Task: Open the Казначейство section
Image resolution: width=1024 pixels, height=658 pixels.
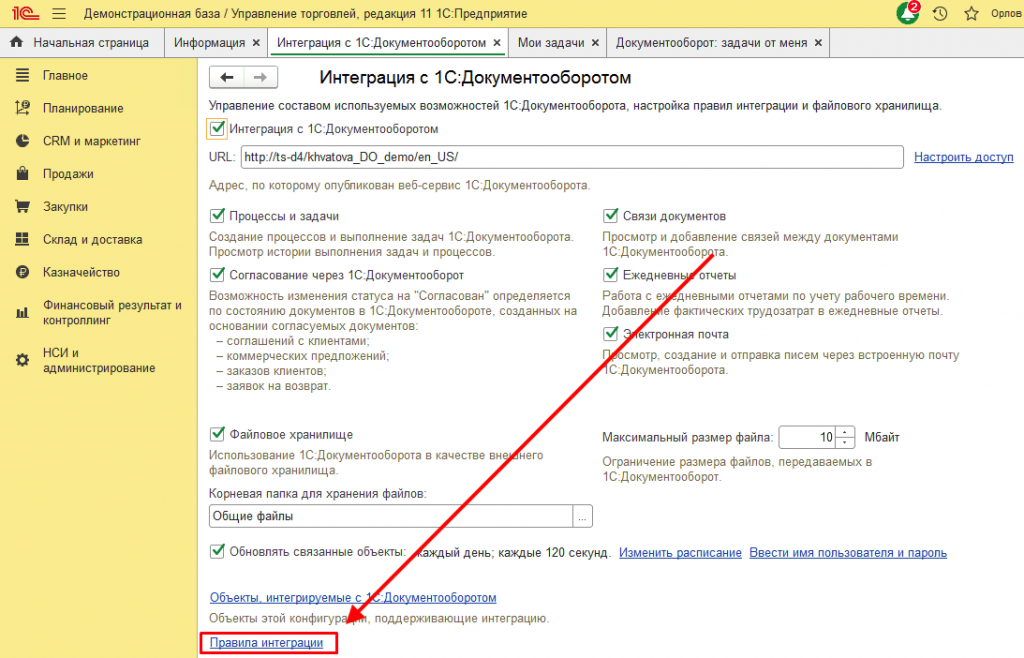Action: click(81, 272)
